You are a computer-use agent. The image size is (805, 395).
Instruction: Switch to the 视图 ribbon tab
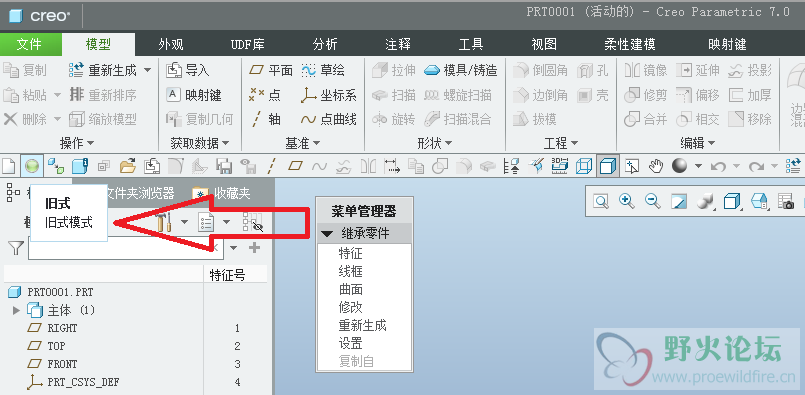544,45
